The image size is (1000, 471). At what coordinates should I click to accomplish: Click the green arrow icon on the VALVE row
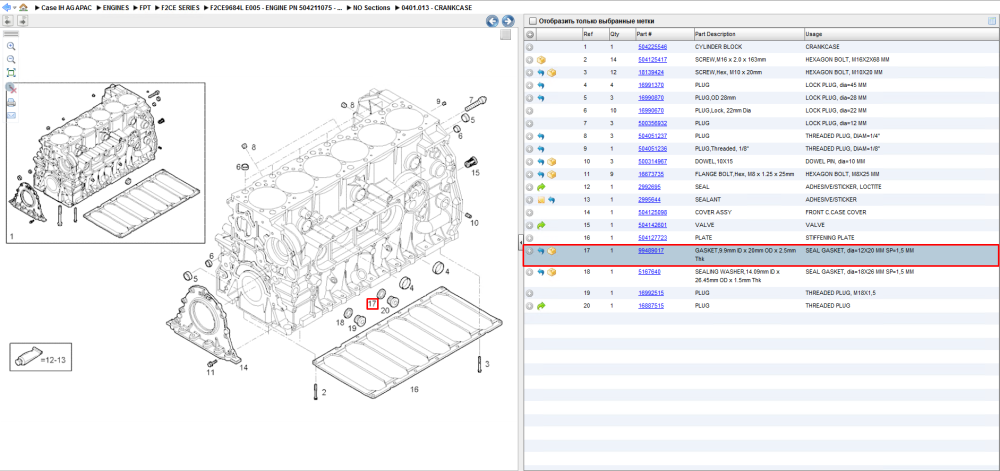(541, 225)
